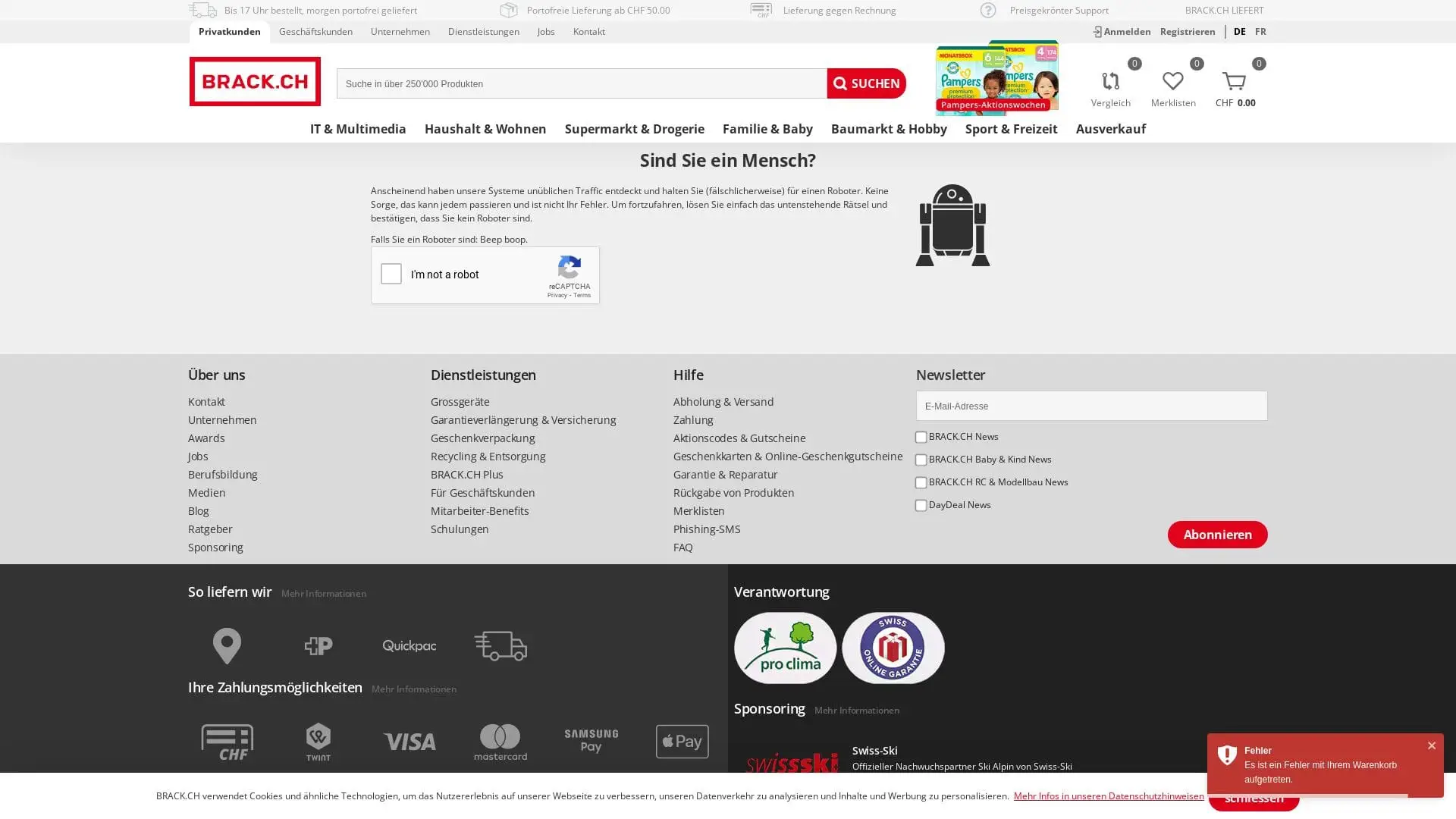This screenshot has height=819, width=1456.
Task: Enable BRACK.CH Baby & Kind News checkbox
Action: [x=921, y=460]
